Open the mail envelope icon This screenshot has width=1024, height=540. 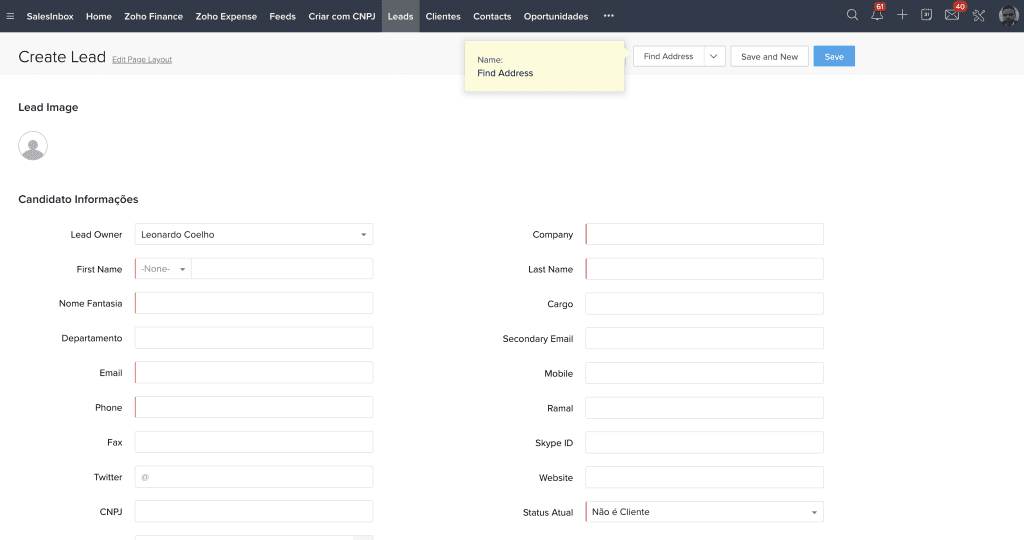(952, 16)
